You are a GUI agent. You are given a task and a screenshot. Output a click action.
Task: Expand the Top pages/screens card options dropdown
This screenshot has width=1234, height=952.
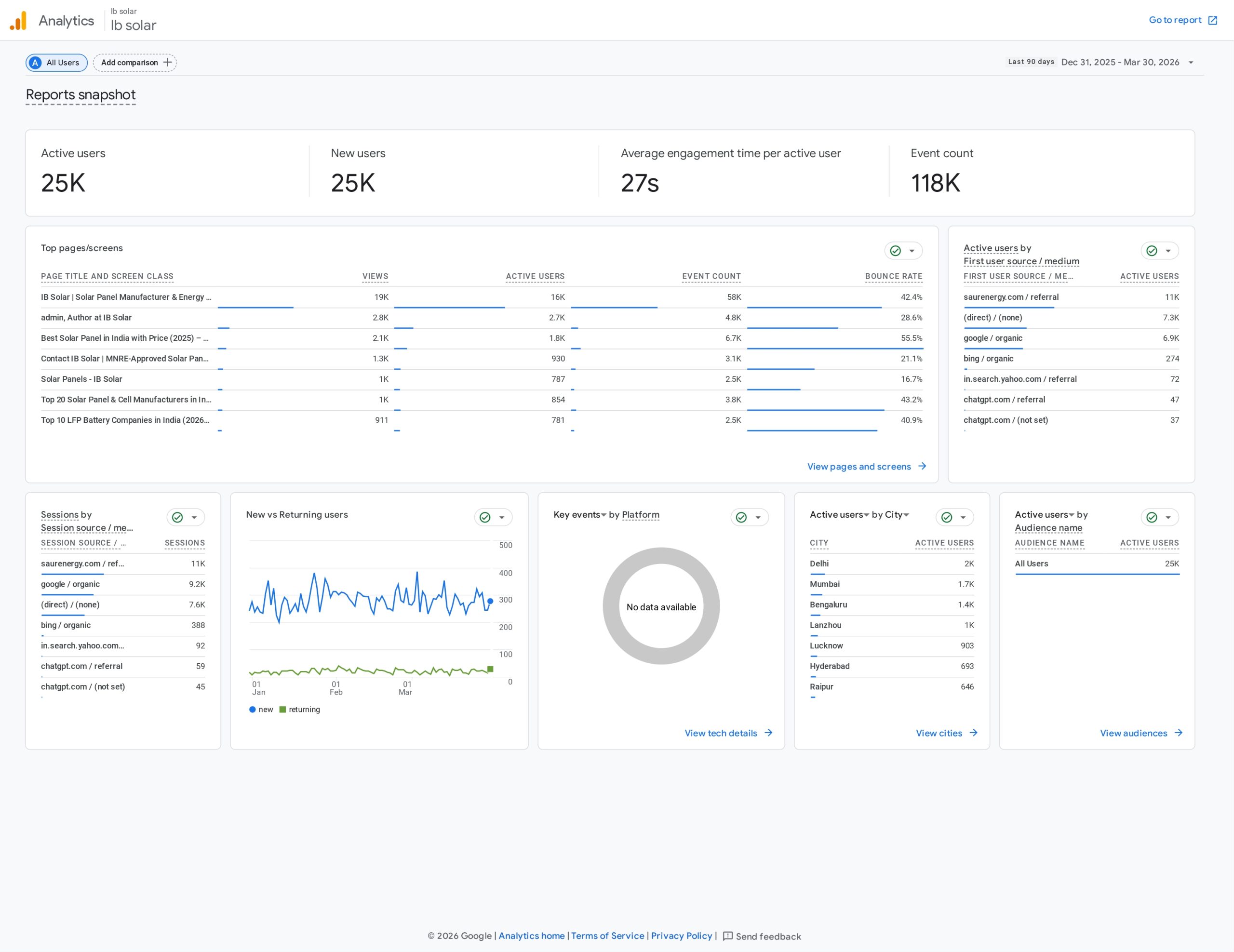coord(912,251)
